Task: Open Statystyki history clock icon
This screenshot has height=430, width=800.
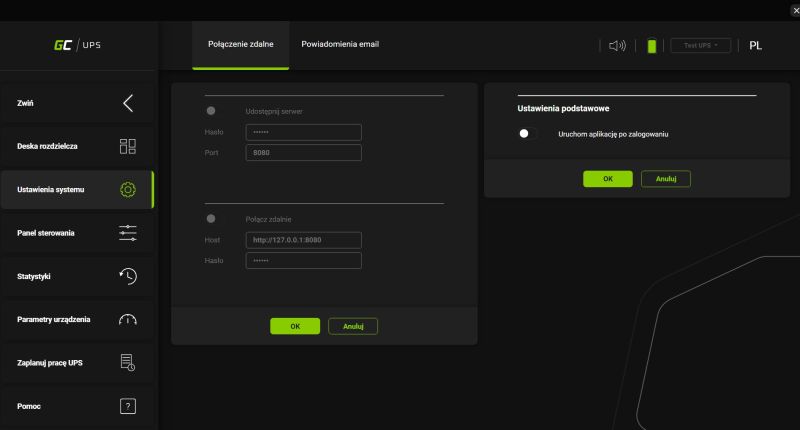Action: click(128, 276)
